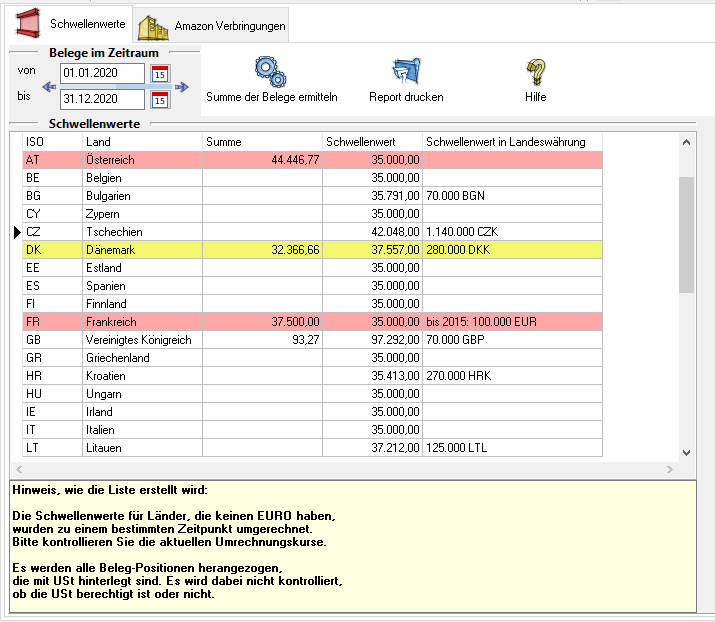Click the table scroll down arrow
Screen dimensions: 715x622
[x=686, y=452]
